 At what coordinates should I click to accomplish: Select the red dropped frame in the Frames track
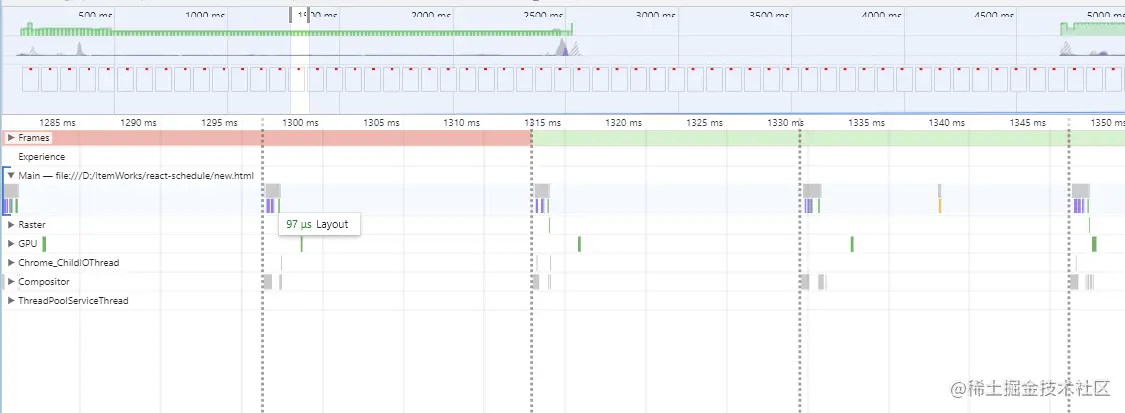[266, 138]
